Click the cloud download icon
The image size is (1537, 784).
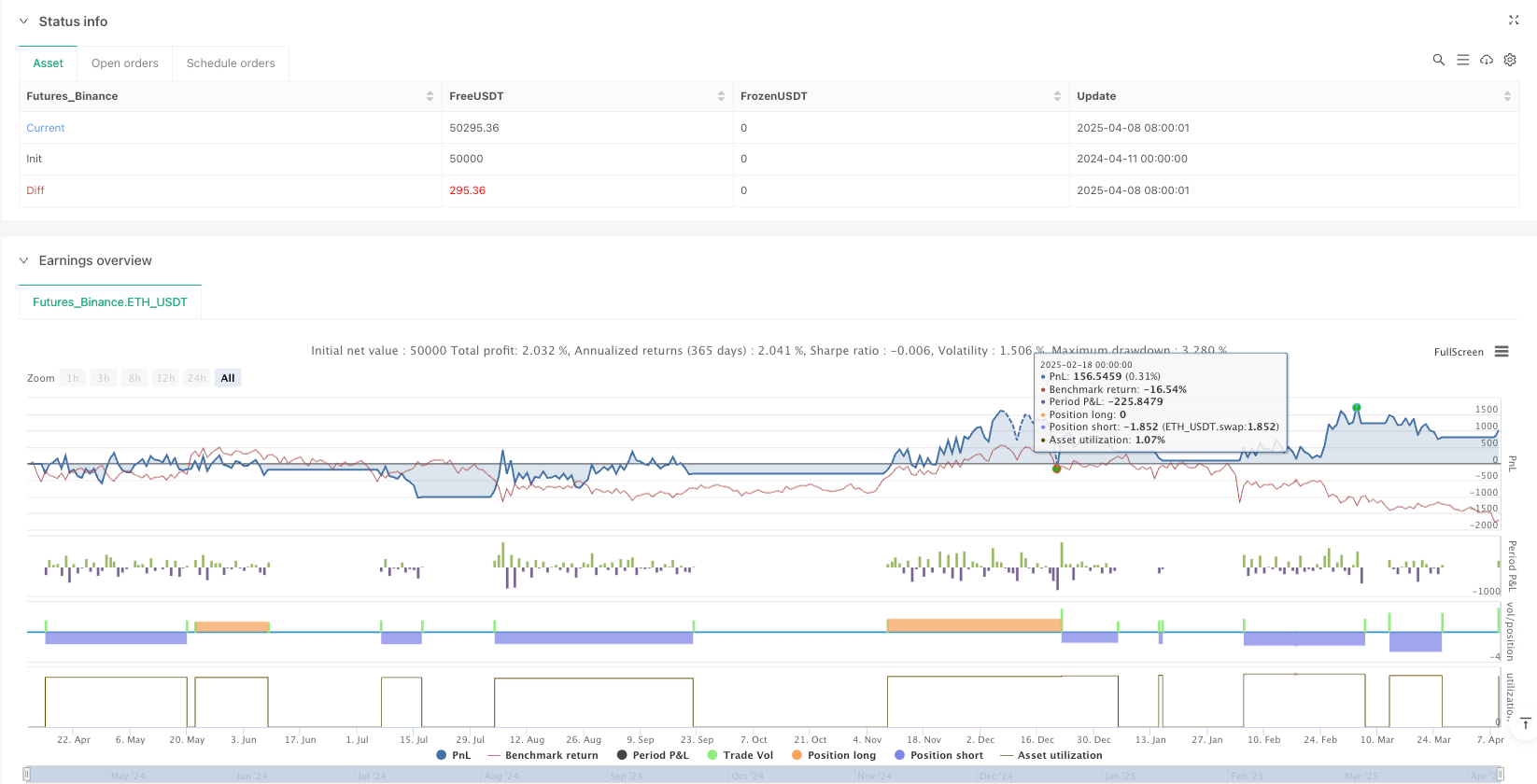[x=1486, y=60]
